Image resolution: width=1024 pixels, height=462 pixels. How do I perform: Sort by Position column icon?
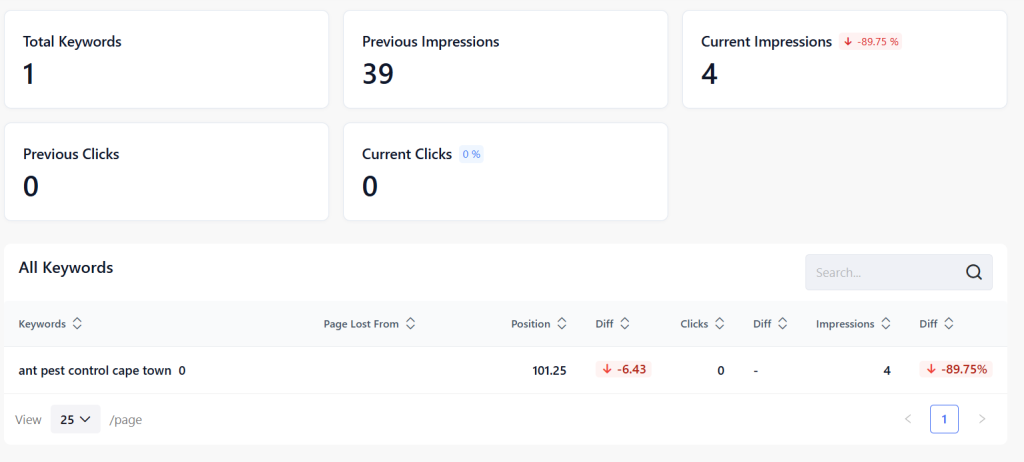(562, 324)
